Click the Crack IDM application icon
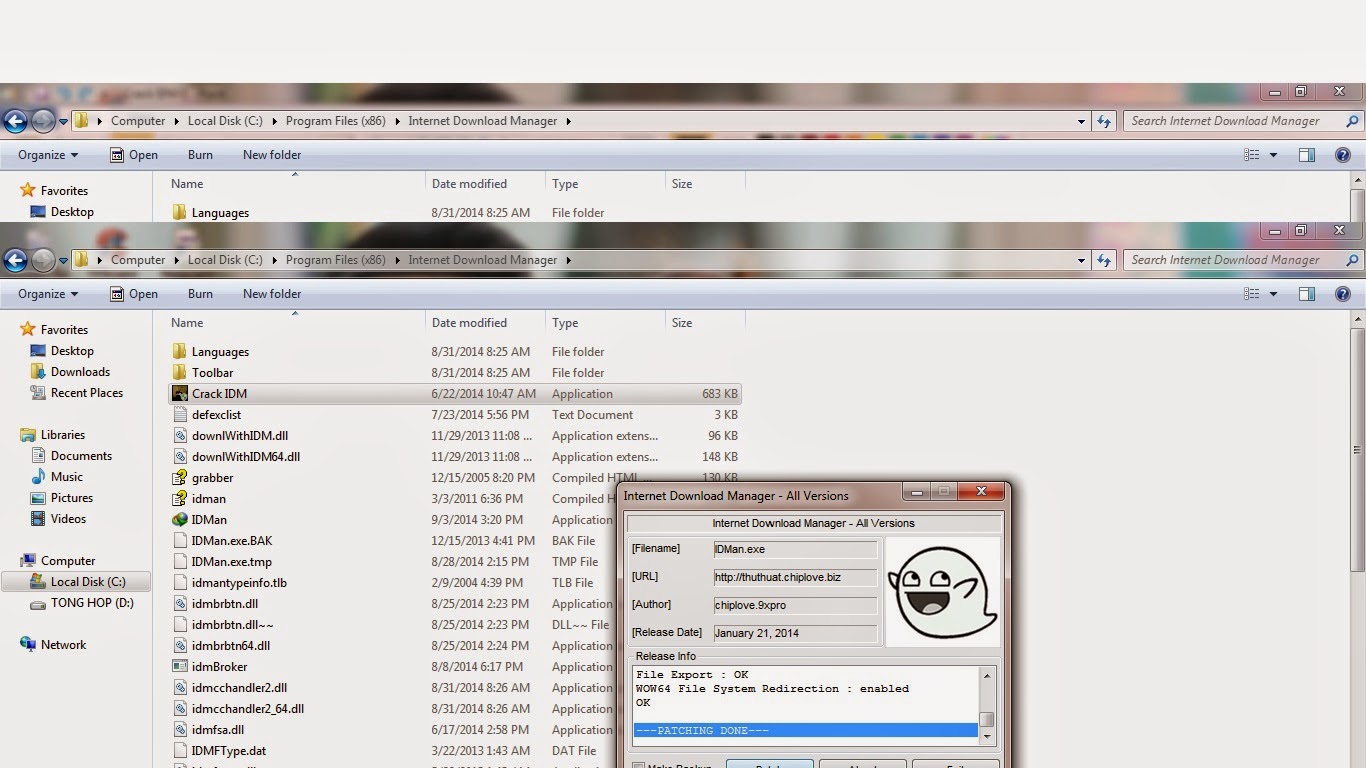 (x=180, y=394)
